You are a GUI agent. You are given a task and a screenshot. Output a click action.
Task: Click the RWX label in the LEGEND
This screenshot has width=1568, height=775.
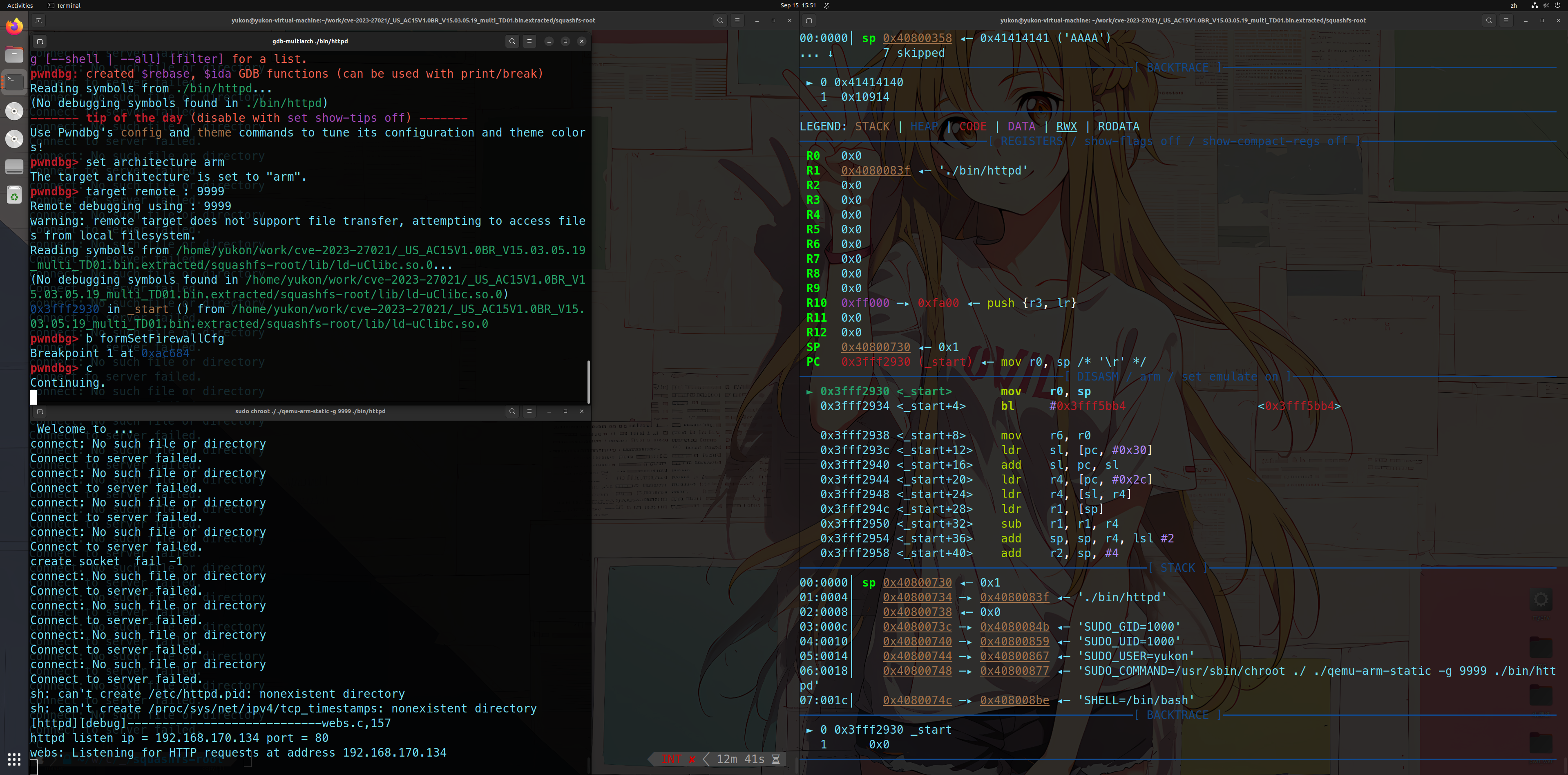(x=1066, y=127)
